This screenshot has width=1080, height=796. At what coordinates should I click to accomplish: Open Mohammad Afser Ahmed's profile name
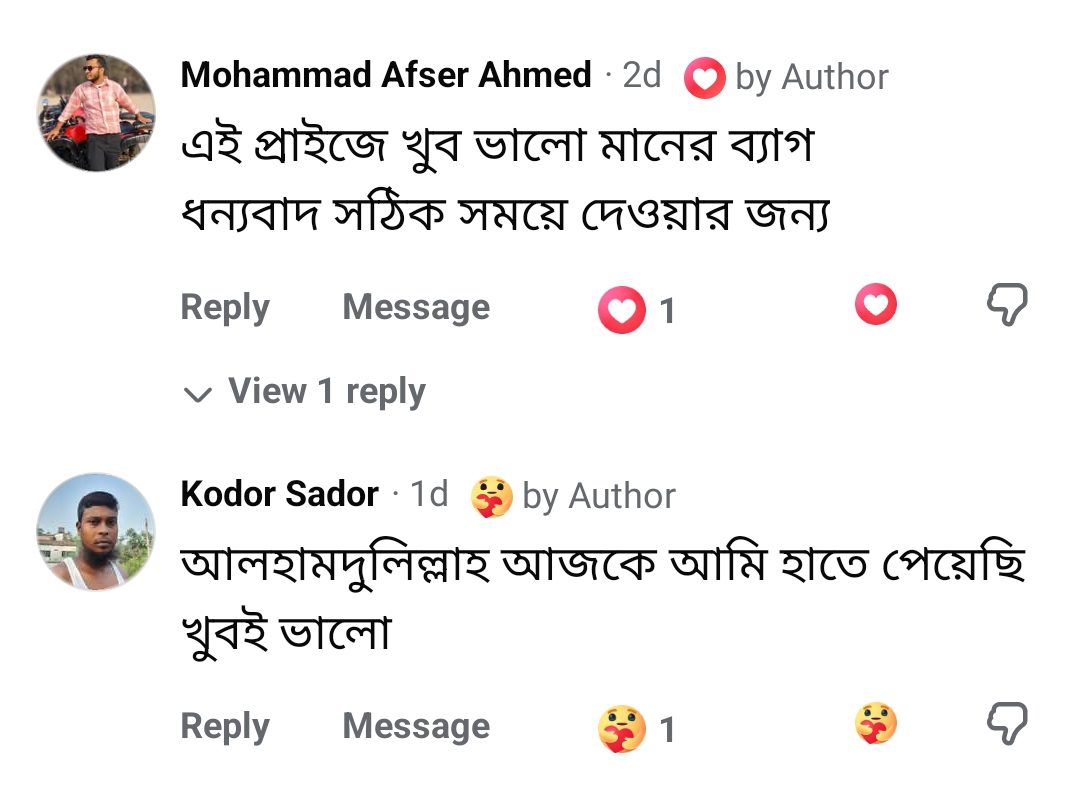(386, 74)
